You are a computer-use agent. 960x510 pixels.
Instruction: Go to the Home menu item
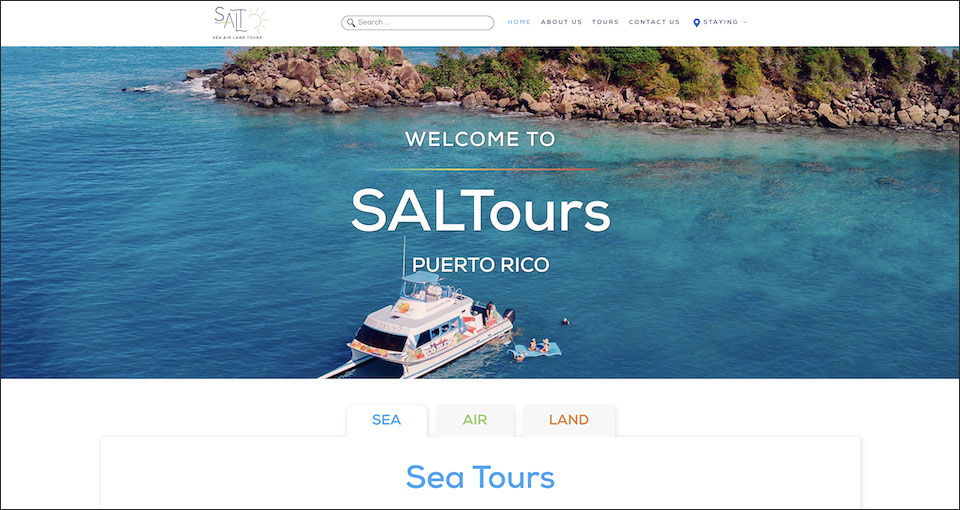(x=519, y=22)
